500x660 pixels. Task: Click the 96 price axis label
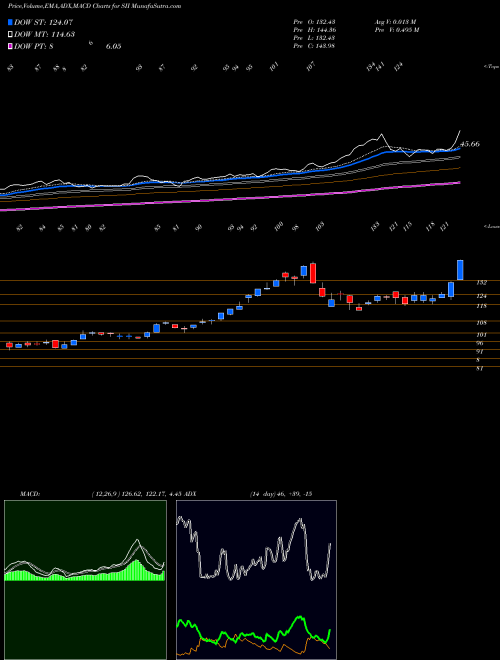[x=480, y=343]
